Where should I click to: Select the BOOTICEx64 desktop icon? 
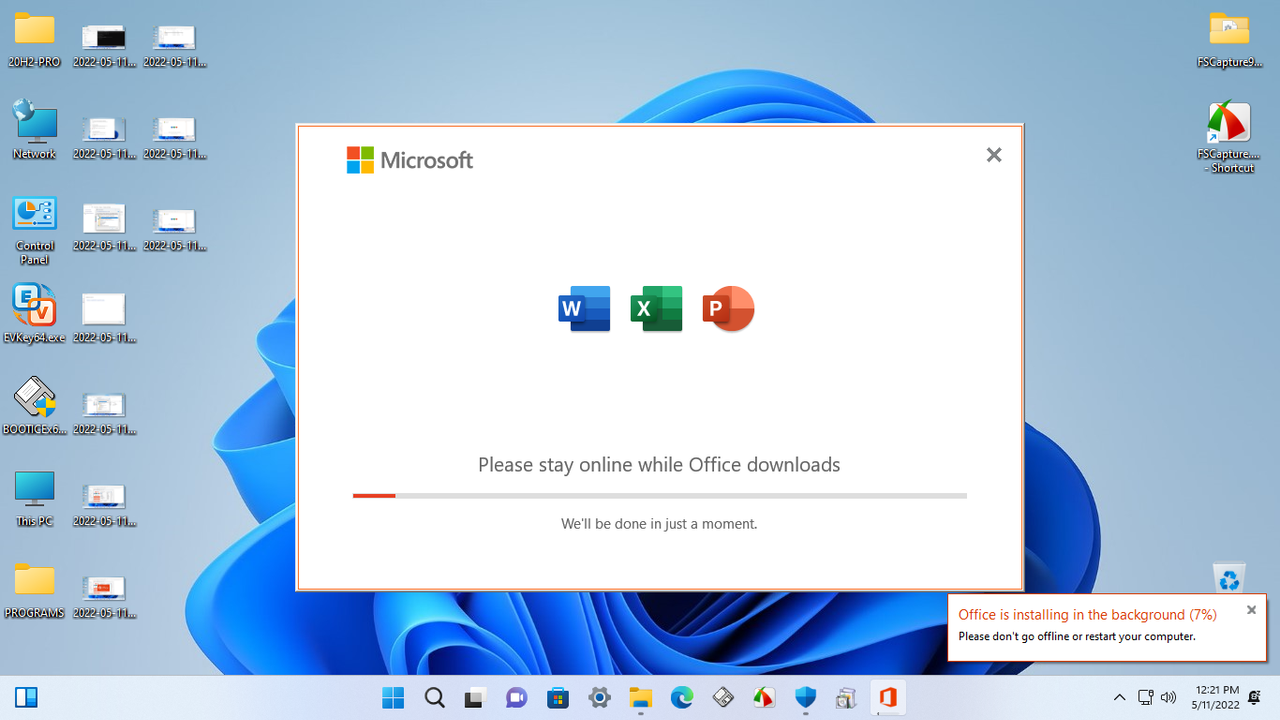click(x=34, y=406)
